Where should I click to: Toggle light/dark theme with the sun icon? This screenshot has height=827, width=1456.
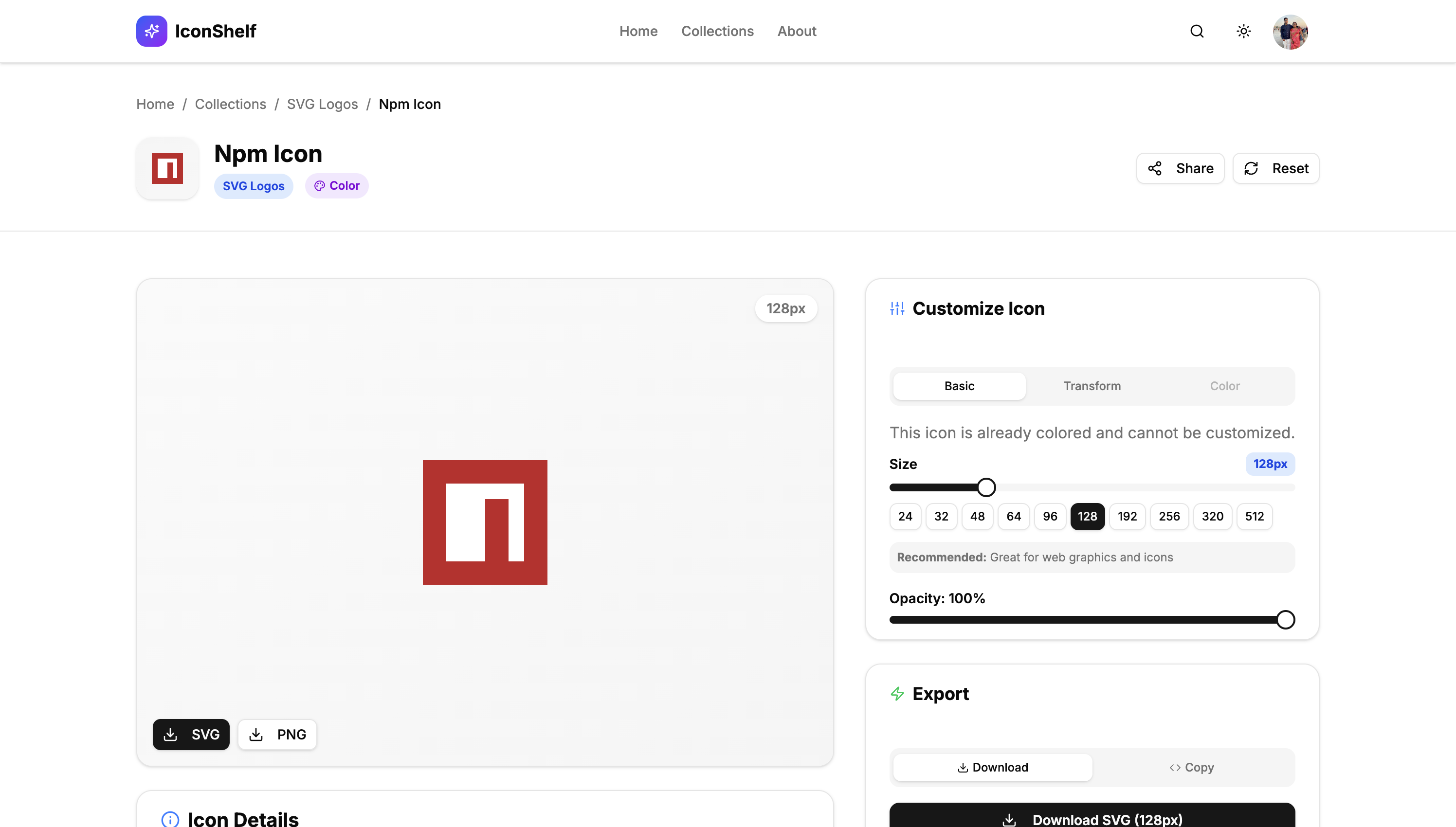click(1243, 31)
